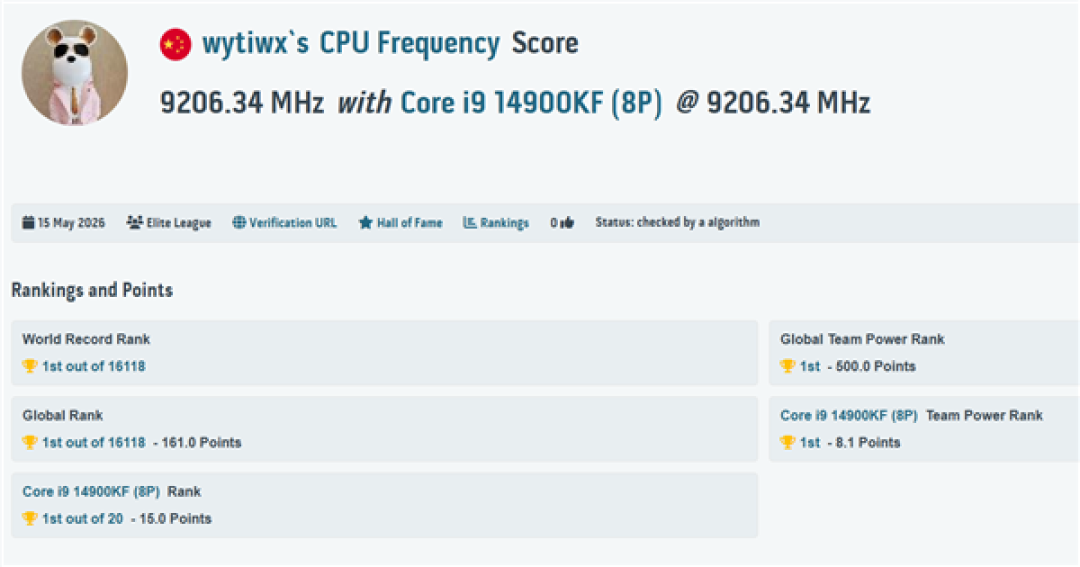
Task: Click the Global Rank trophy icon
Action: 29,442
